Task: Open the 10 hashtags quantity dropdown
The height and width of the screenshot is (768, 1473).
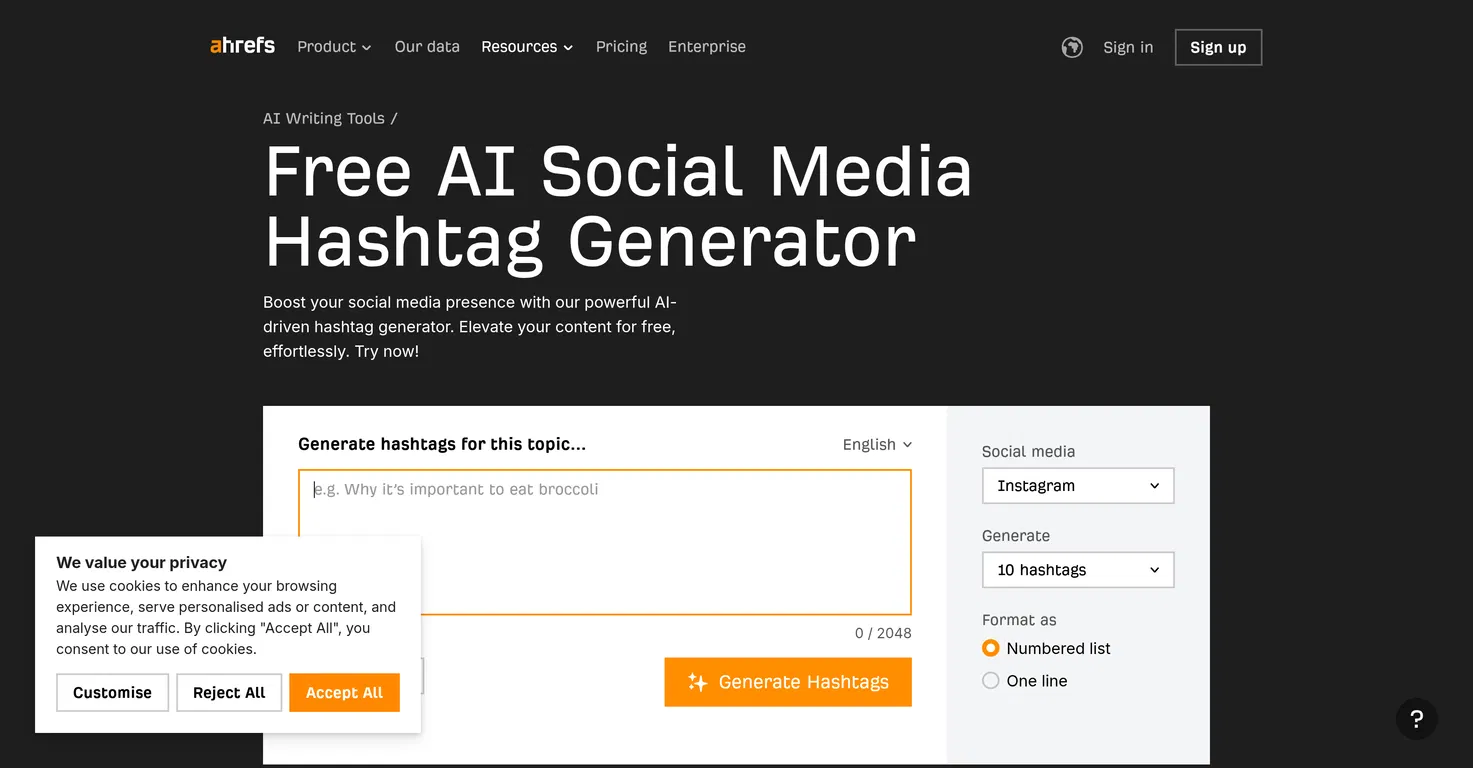Action: pyautogui.click(x=1077, y=570)
